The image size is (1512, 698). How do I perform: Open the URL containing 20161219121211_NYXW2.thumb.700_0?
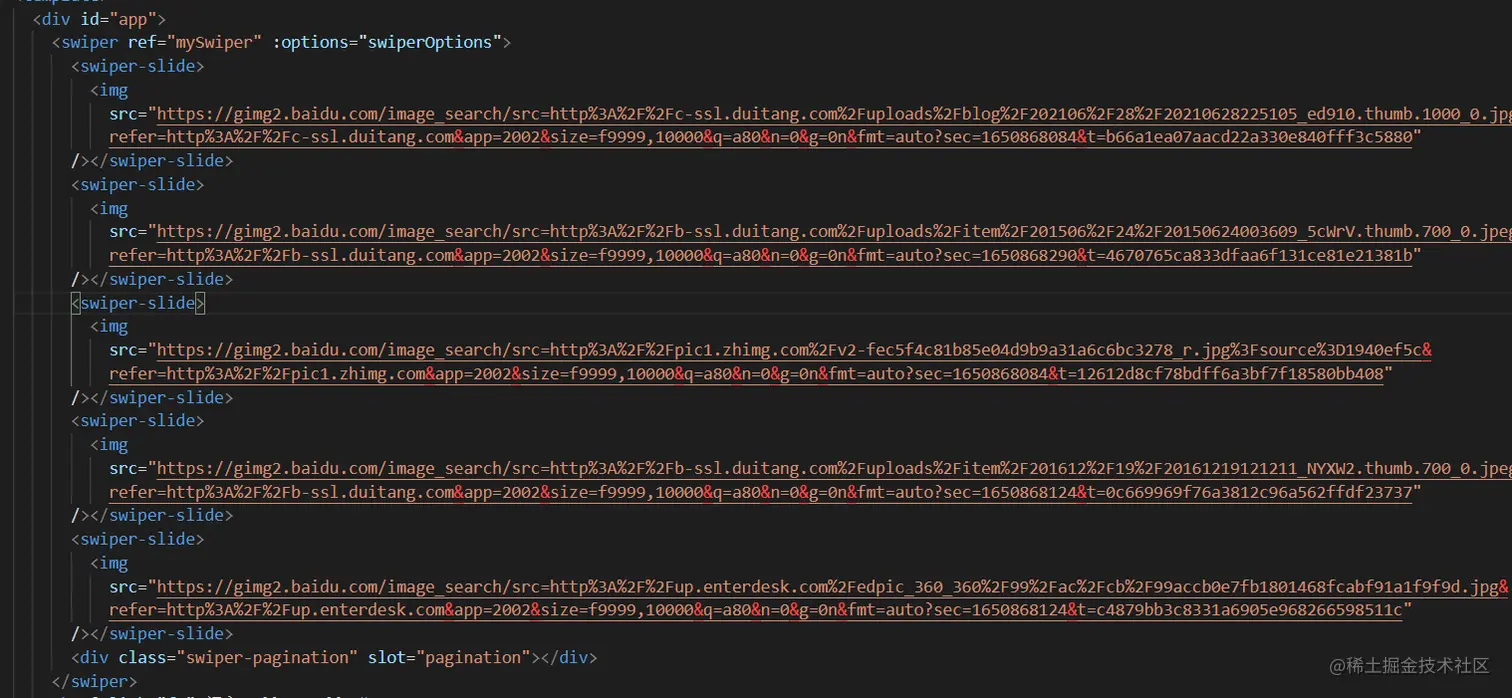coord(834,468)
